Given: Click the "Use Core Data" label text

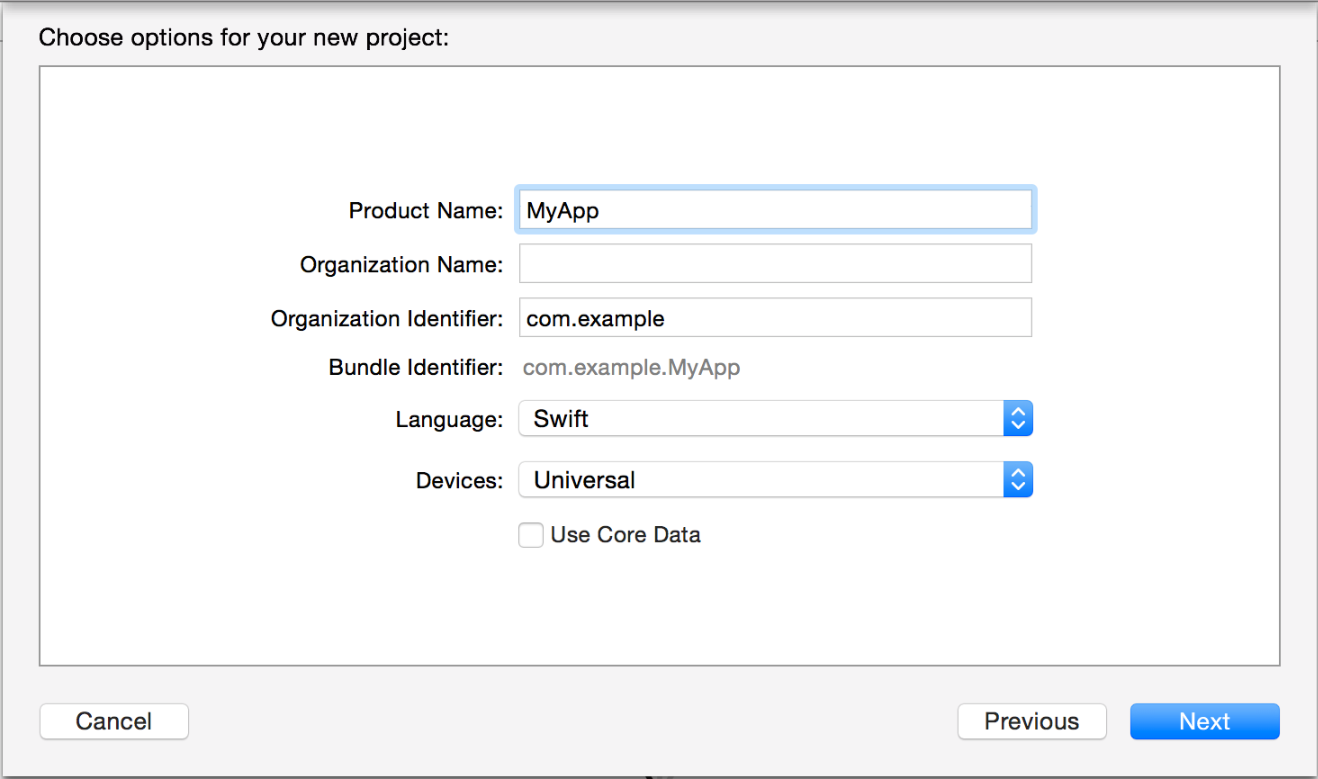Looking at the screenshot, I should [x=625, y=535].
